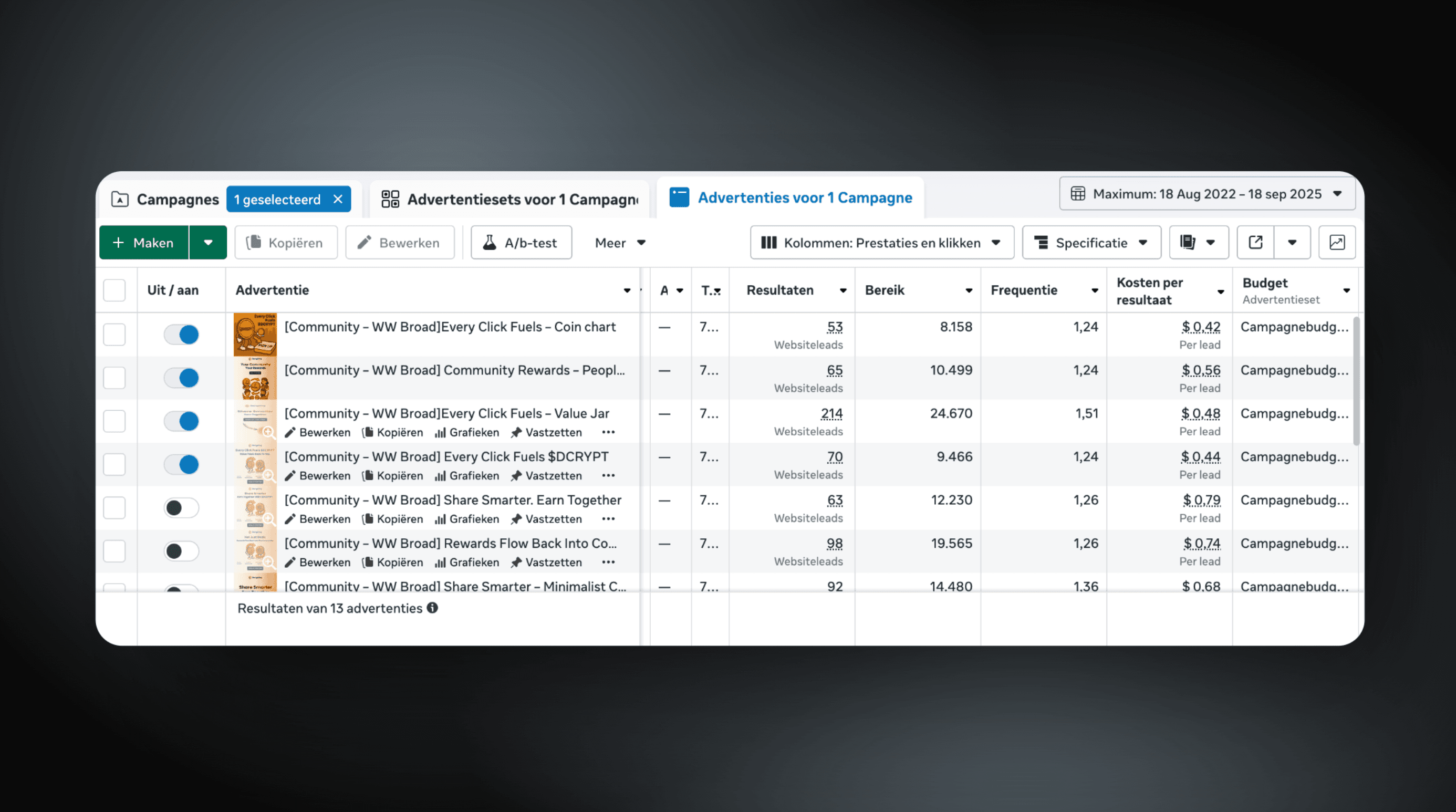1456x812 pixels.
Task: Click the info icon next to 'Resultaten van 13 advertenties'
Action: coord(432,608)
